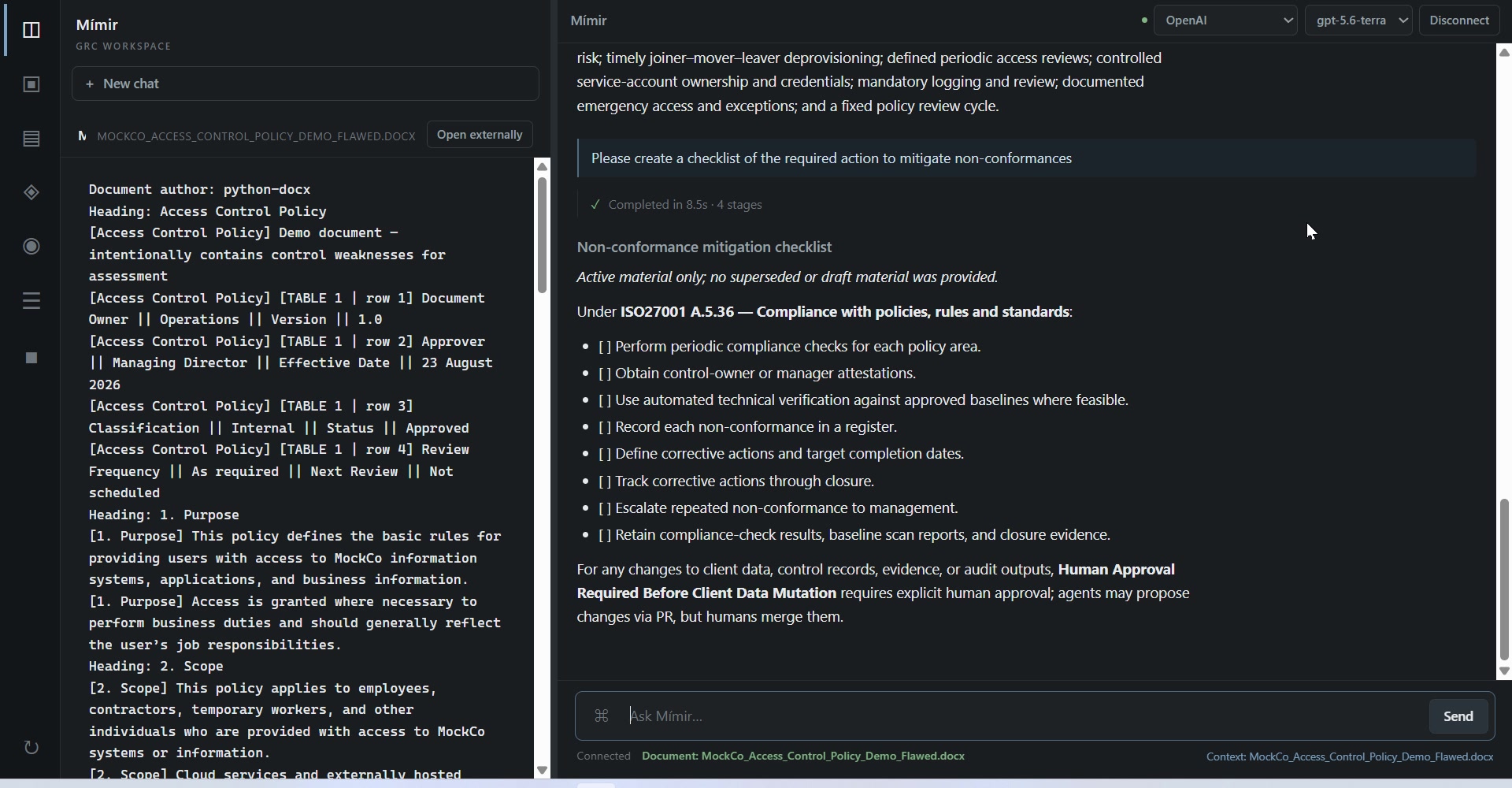Click the small solid square sidebar icon
1512x788 pixels.
click(x=31, y=358)
